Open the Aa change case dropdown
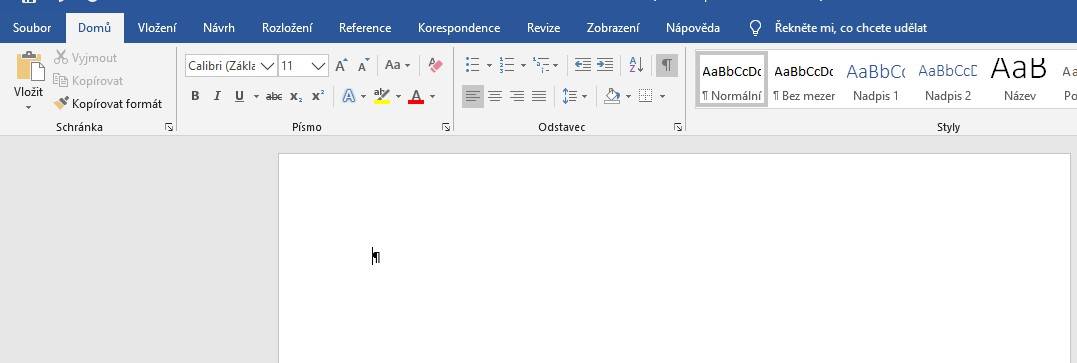The height and width of the screenshot is (363, 1077). click(x=397, y=65)
